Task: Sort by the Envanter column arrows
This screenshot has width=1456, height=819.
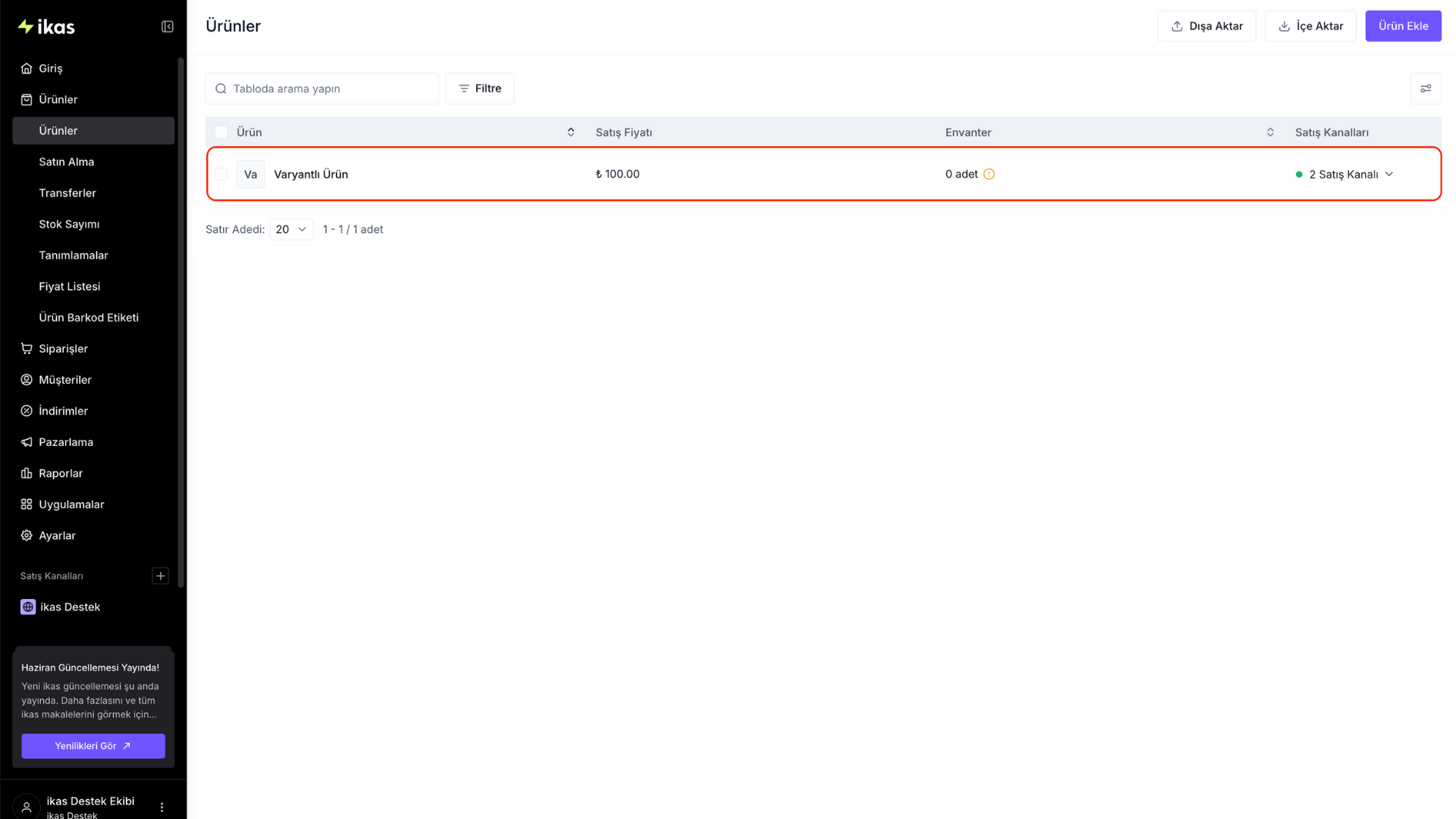Action: click(x=1270, y=133)
